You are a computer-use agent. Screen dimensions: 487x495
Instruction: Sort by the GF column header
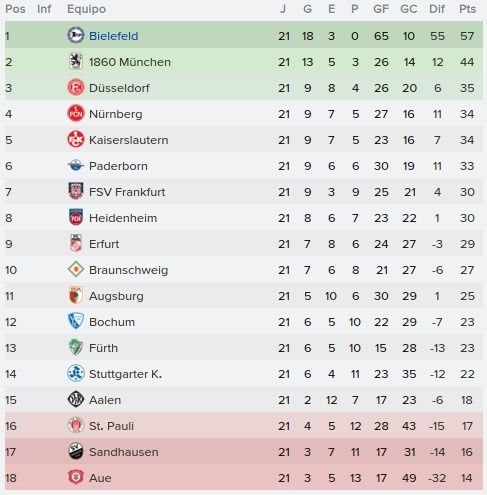pos(381,9)
